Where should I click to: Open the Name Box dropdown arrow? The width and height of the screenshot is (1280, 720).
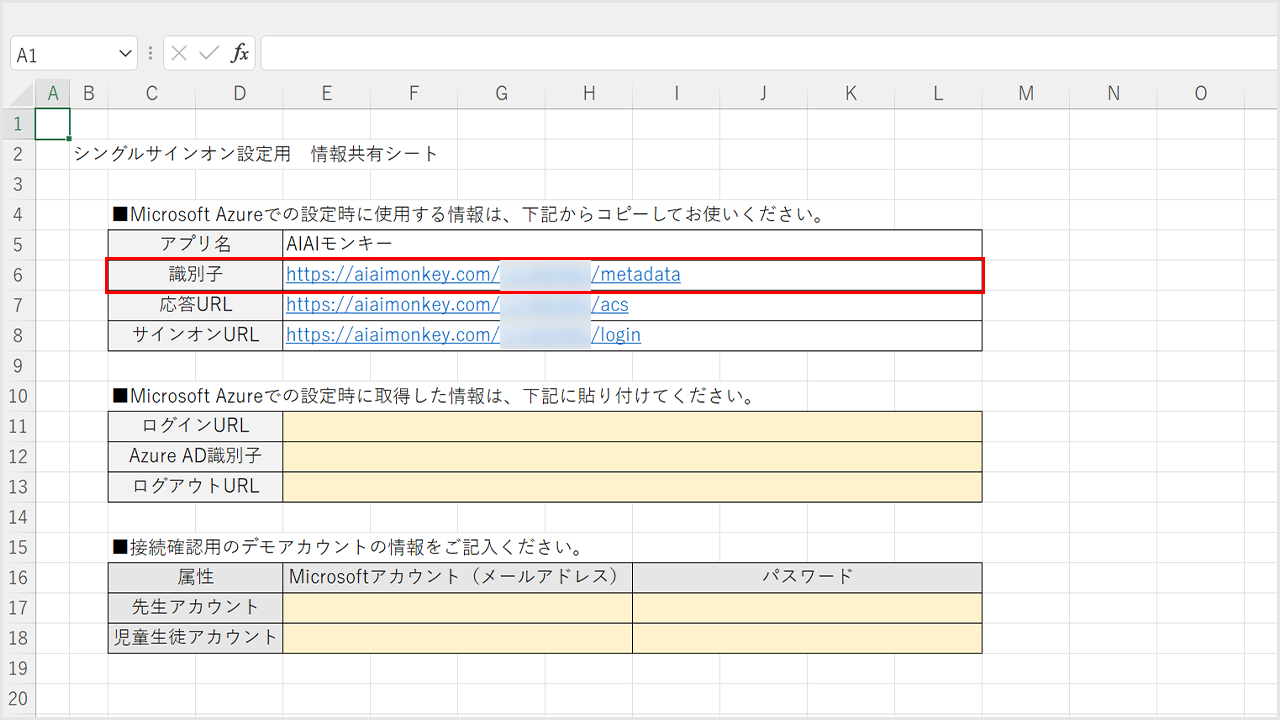[125, 54]
